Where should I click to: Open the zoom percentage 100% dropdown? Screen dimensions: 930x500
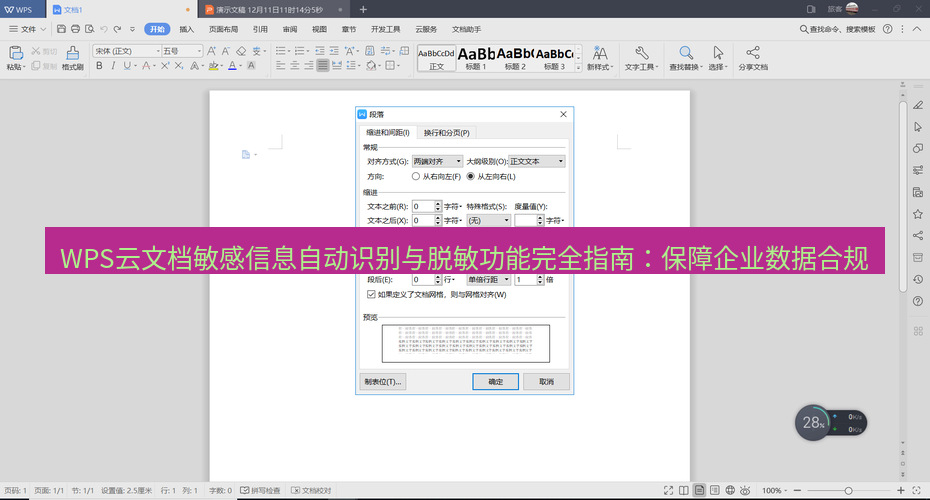pos(775,491)
